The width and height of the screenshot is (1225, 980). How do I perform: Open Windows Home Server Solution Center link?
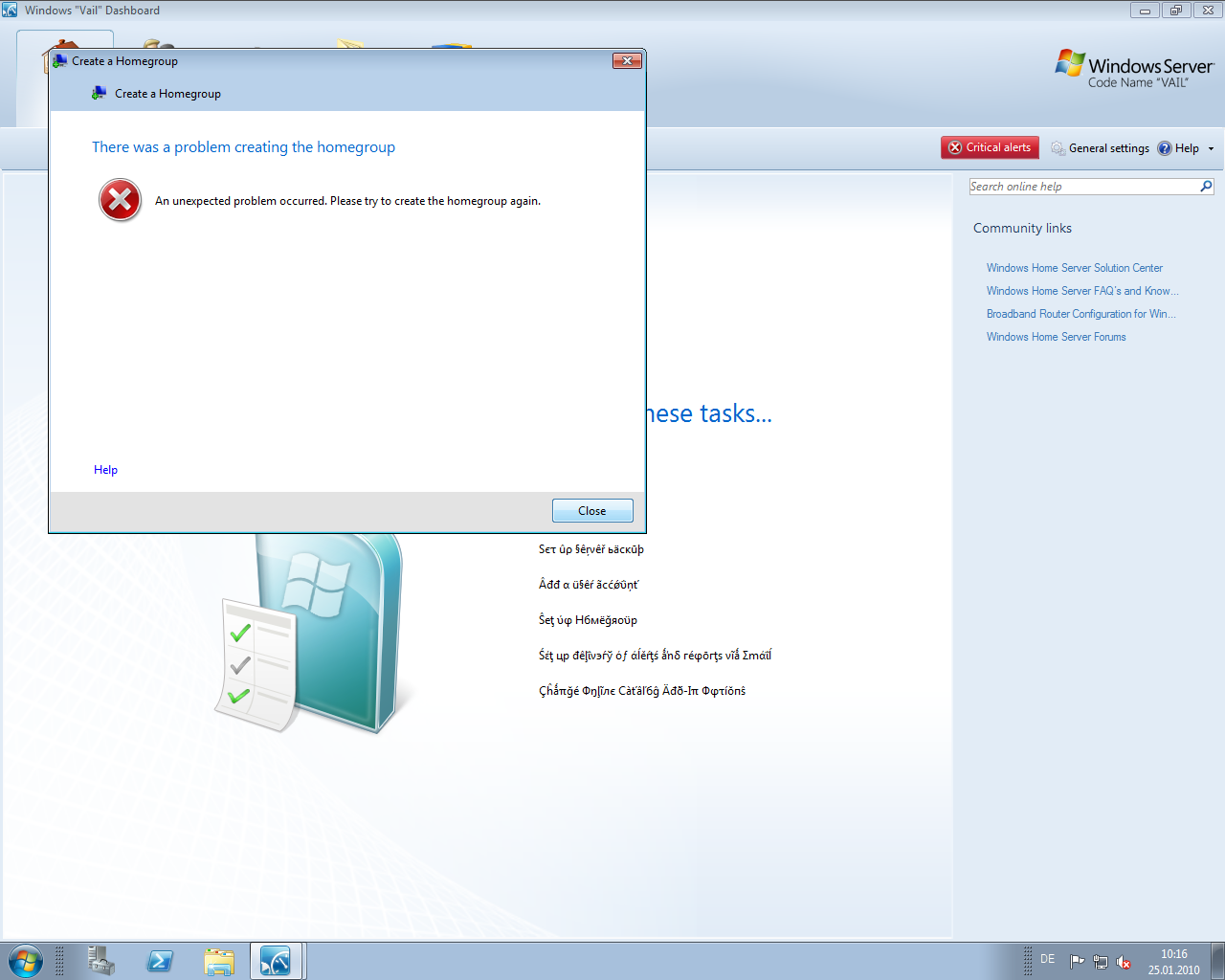(1075, 268)
